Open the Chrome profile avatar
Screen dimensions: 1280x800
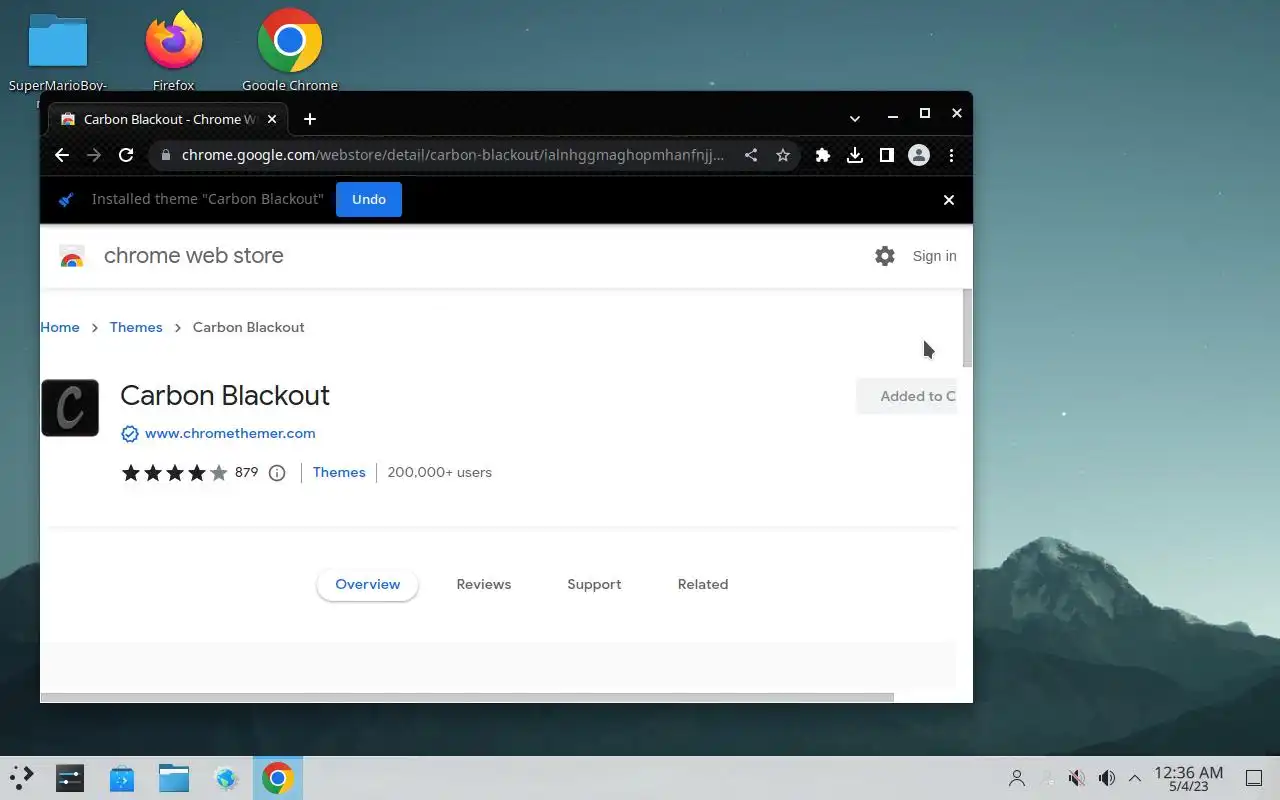[x=919, y=155]
